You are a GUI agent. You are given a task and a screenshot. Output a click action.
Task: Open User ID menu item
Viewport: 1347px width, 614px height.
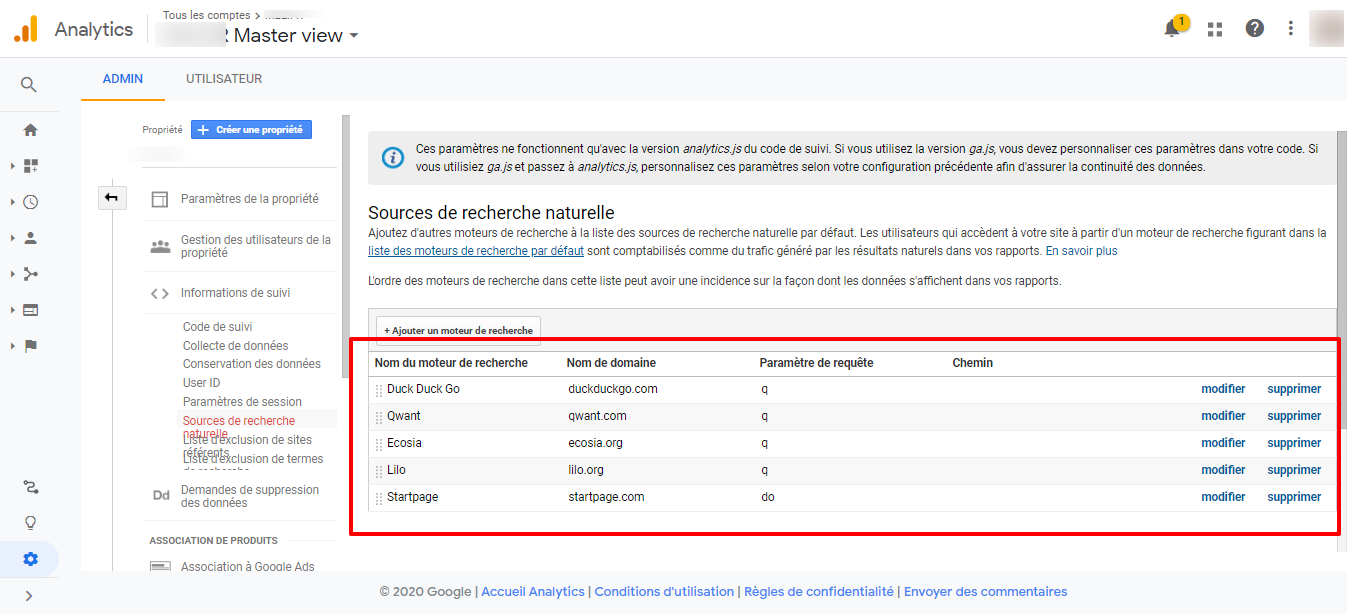(201, 383)
